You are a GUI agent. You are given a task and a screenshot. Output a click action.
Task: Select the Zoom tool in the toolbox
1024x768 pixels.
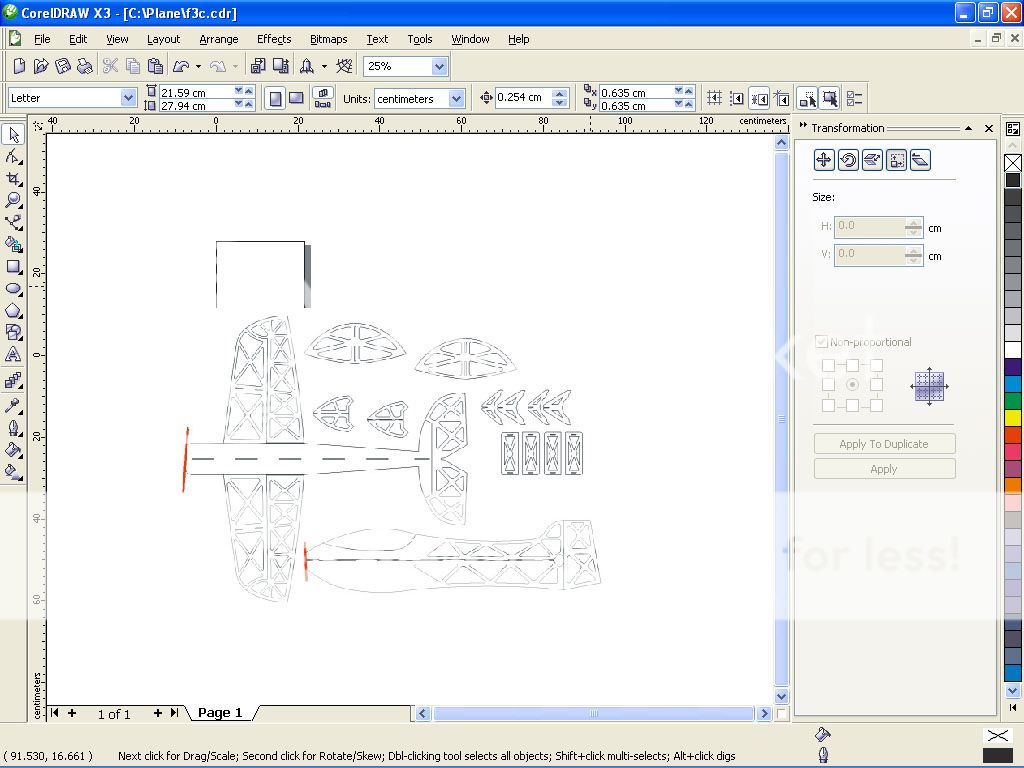[13, 200]
